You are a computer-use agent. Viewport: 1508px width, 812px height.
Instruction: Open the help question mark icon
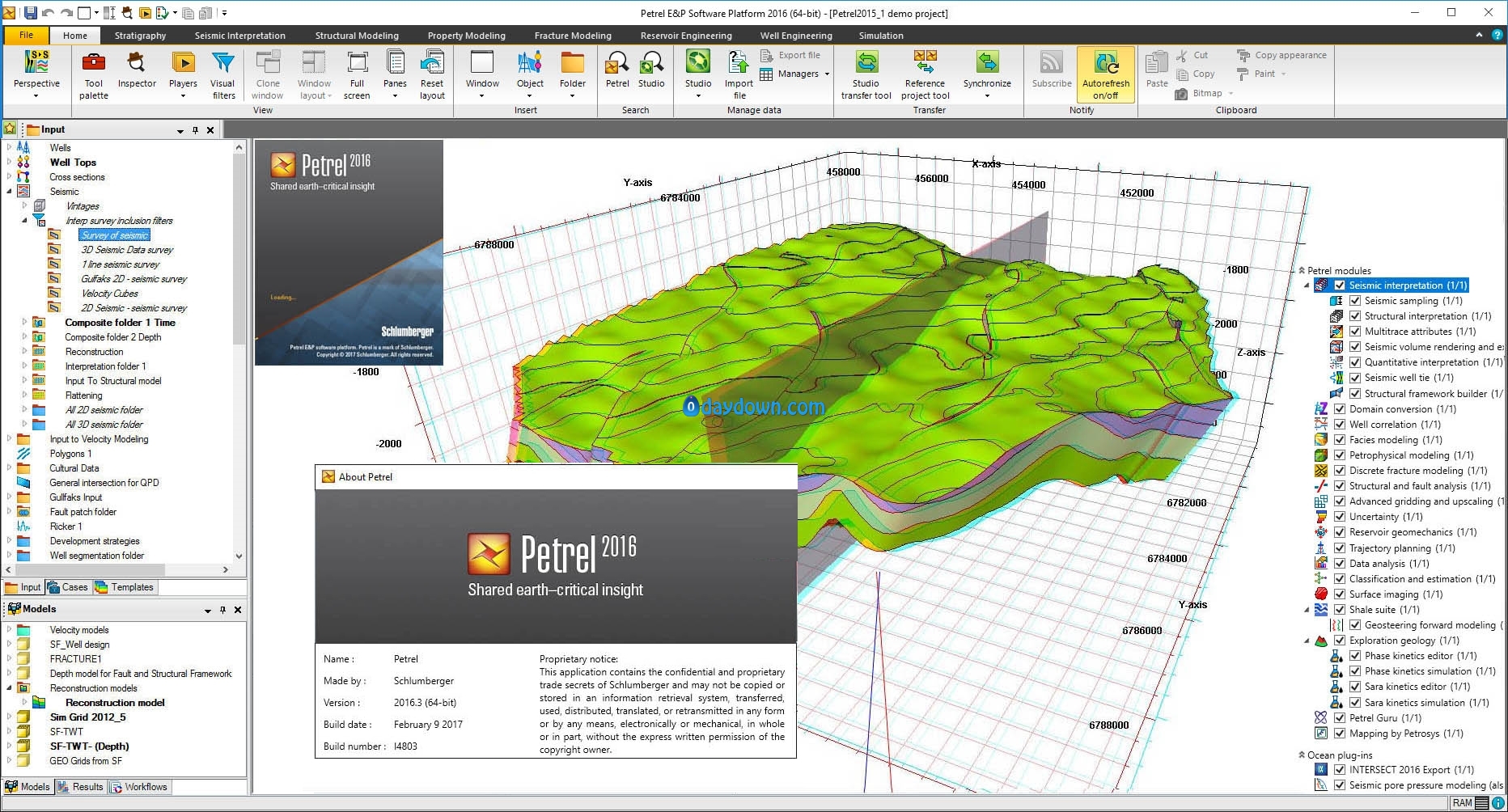[x=1497, y=36]
